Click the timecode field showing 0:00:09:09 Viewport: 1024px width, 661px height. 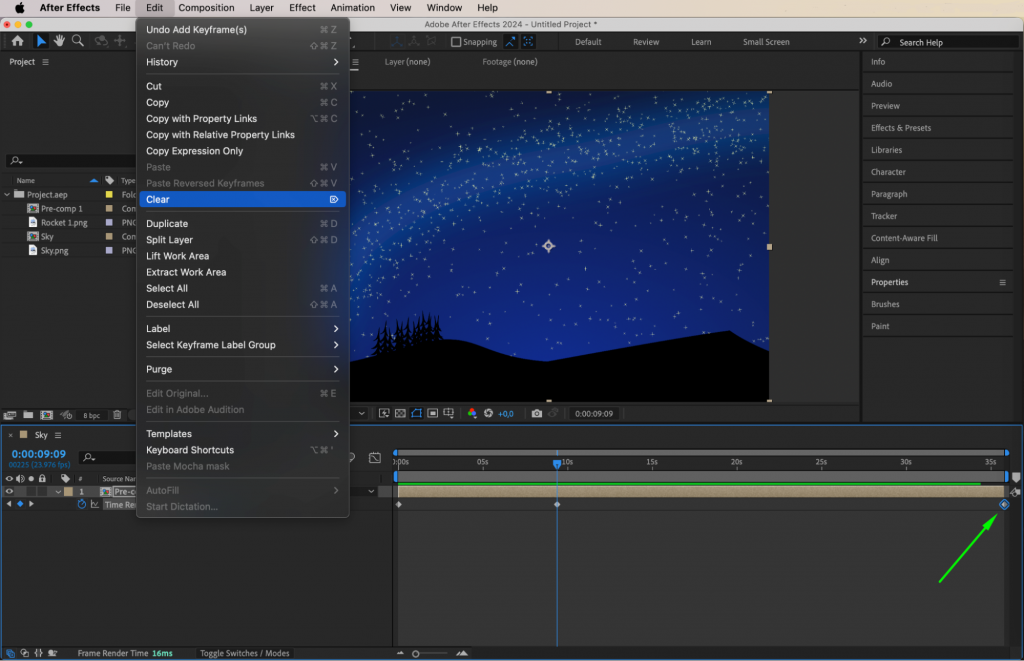(38, 454)
